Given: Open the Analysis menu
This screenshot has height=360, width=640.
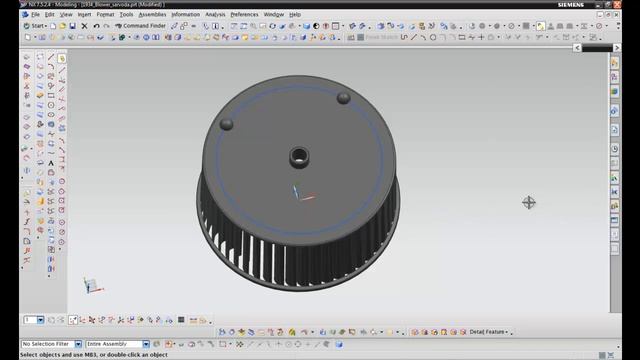Looking at the screenshot, I should coord(215,14).
